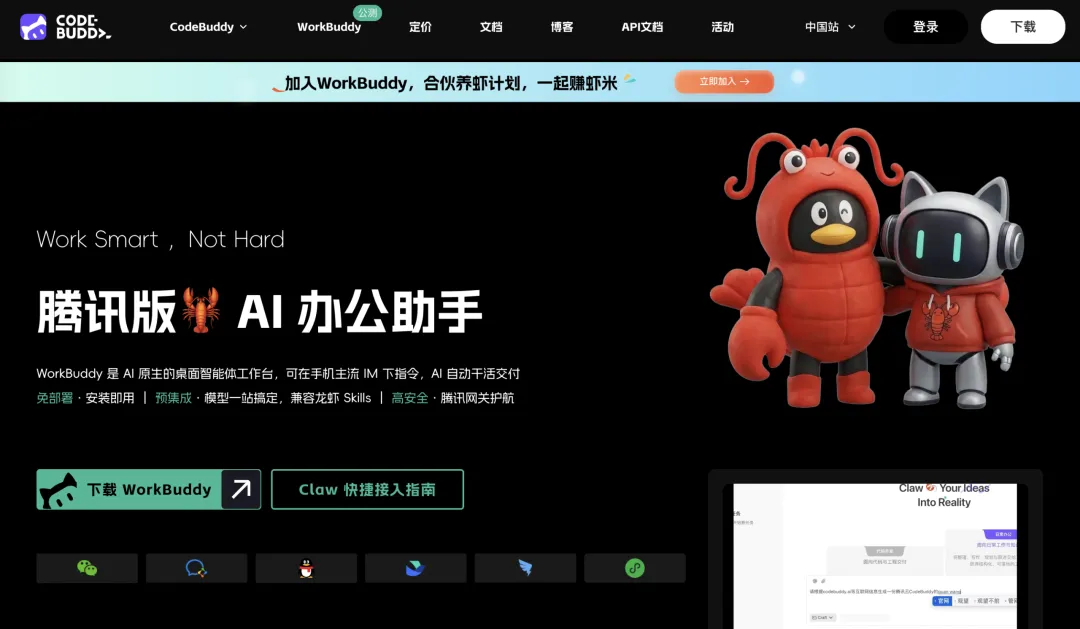Select the 活动 nav item
This screenshot has height=629, width=1080.
[x=723, y=27]
